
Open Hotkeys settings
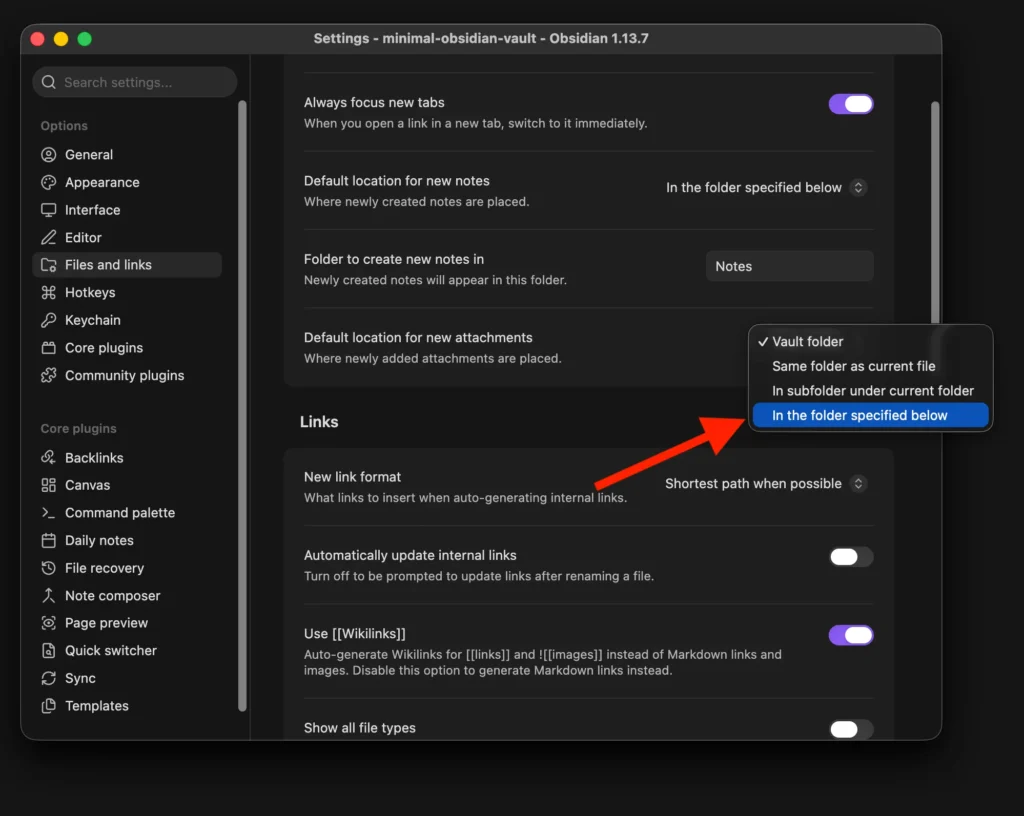coord(127,292)
